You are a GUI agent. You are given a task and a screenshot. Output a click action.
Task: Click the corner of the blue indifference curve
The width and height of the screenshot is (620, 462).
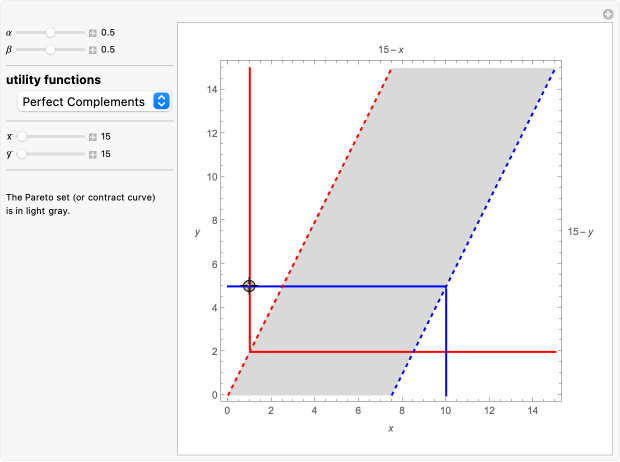coord(446,287)
